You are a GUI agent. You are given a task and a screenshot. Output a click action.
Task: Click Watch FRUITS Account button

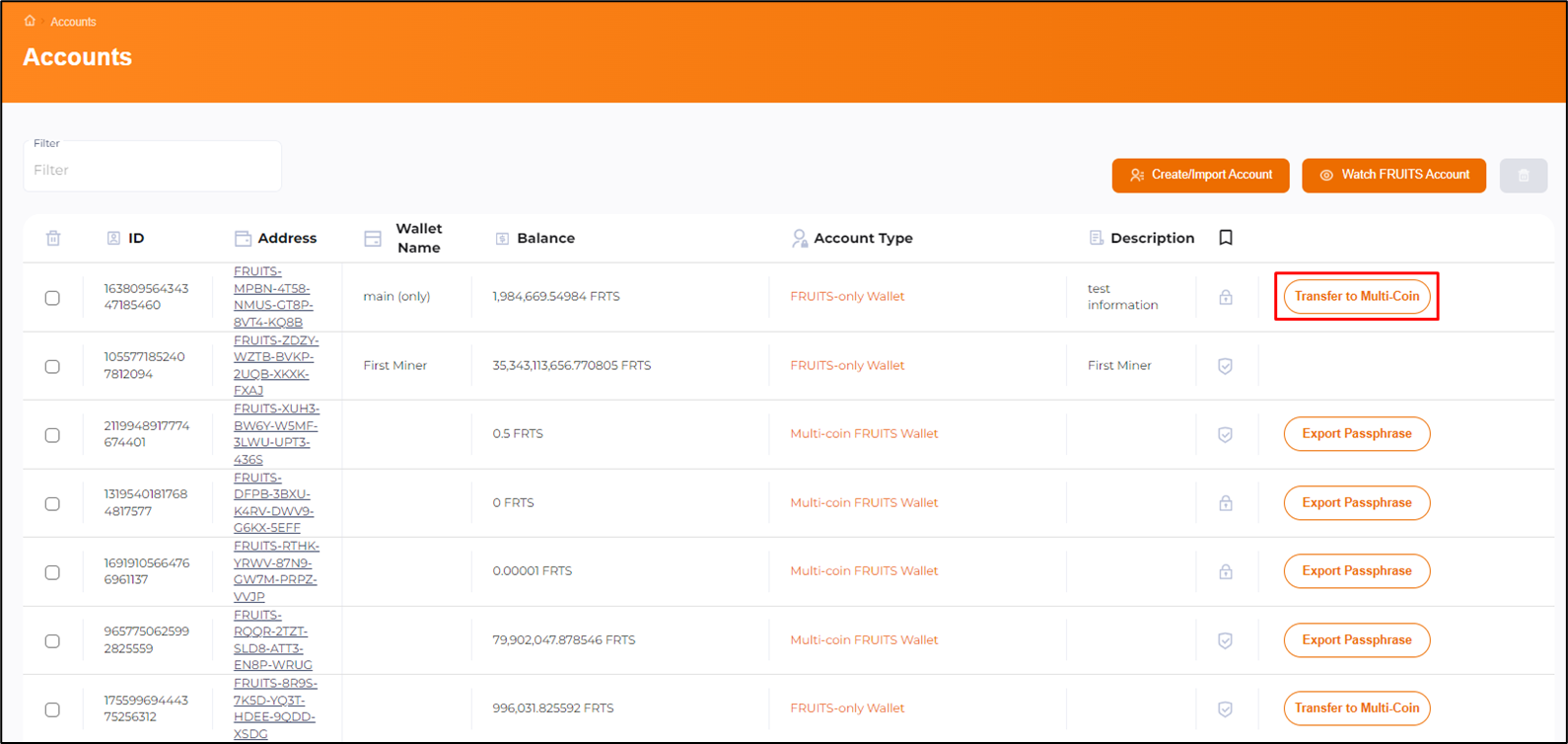(1393, 175)
